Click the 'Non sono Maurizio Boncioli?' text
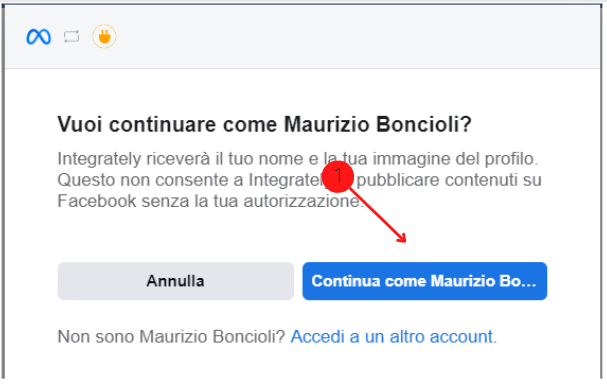This screenshot has width=607, height=385. click(171, 337)
